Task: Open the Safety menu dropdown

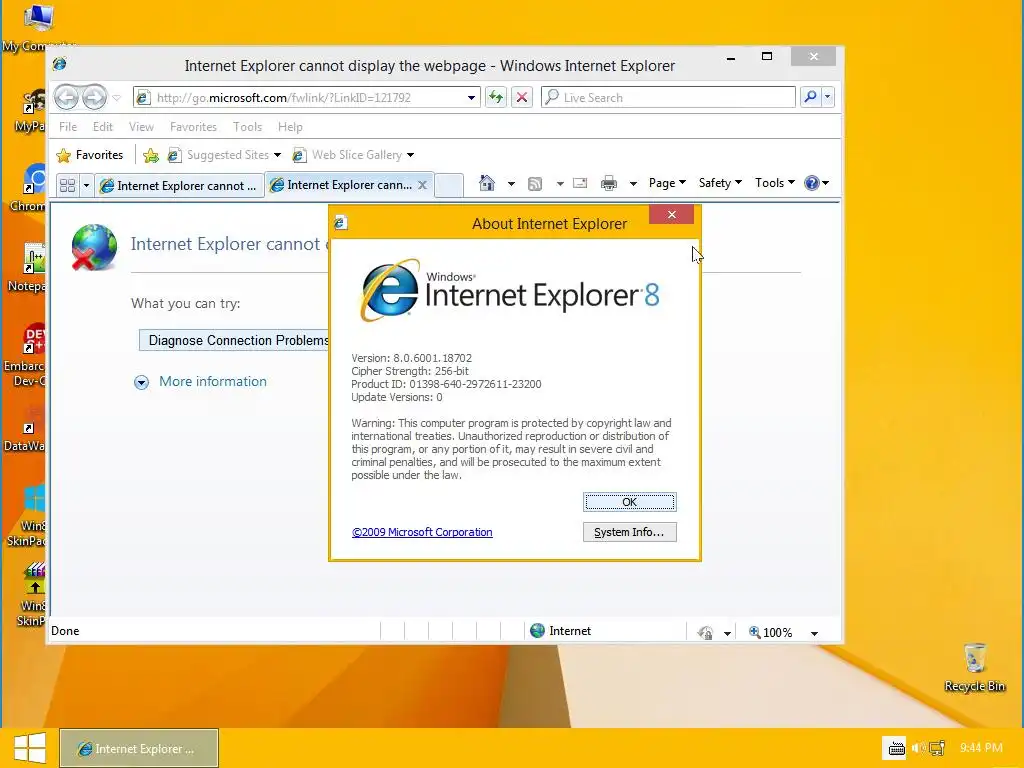Action: pos(720,183)
